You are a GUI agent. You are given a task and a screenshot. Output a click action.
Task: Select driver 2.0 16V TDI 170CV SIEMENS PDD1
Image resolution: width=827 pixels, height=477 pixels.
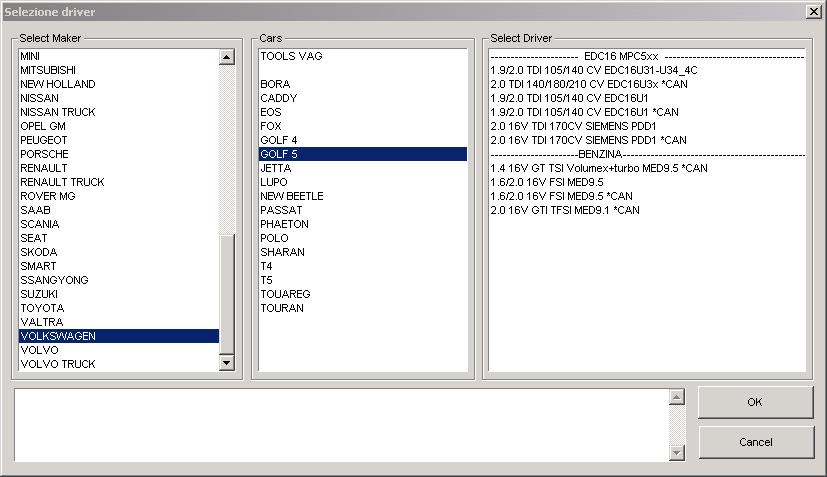click(647, 126)
